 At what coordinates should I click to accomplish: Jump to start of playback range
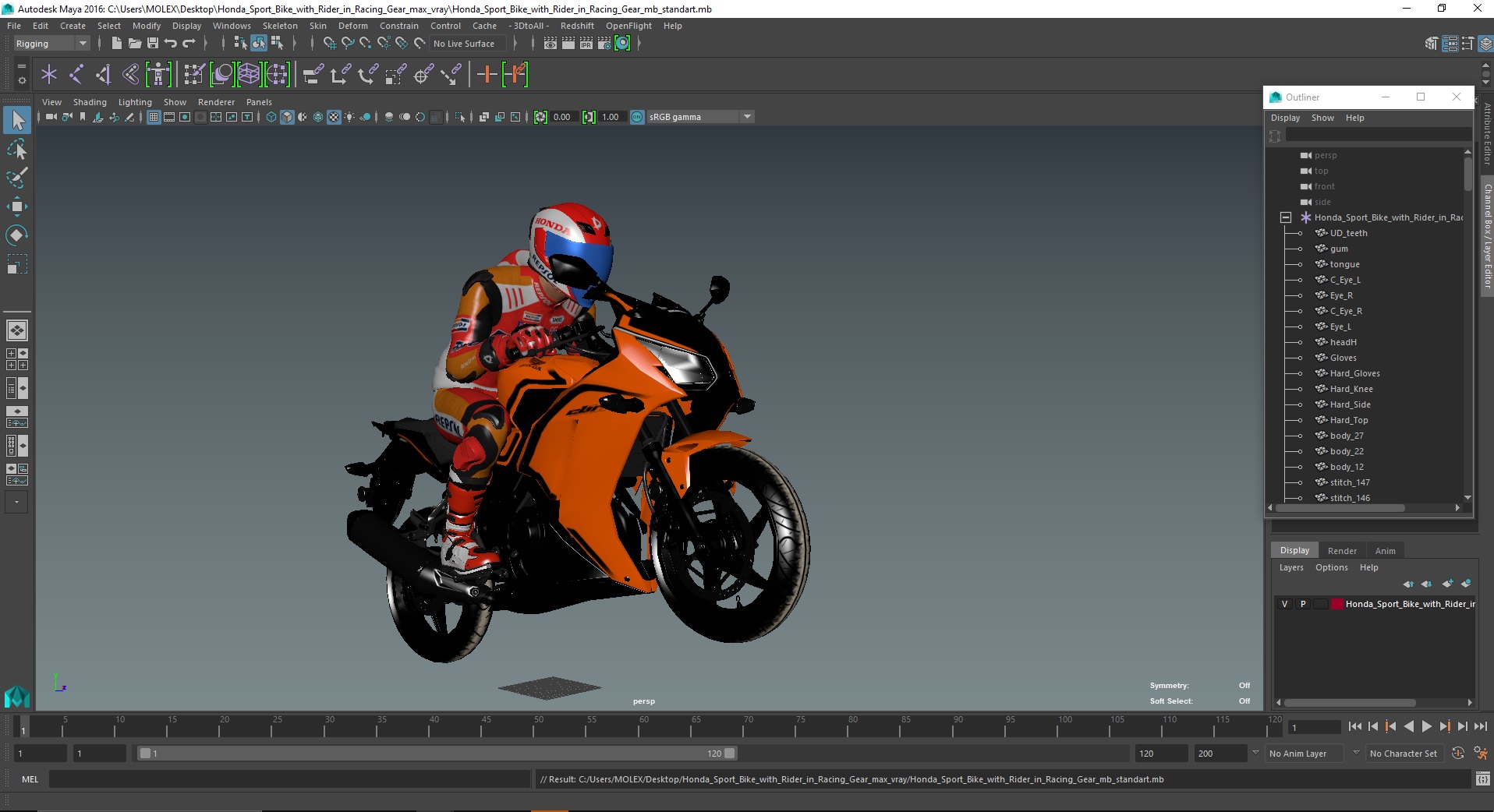click(1354, 726)
